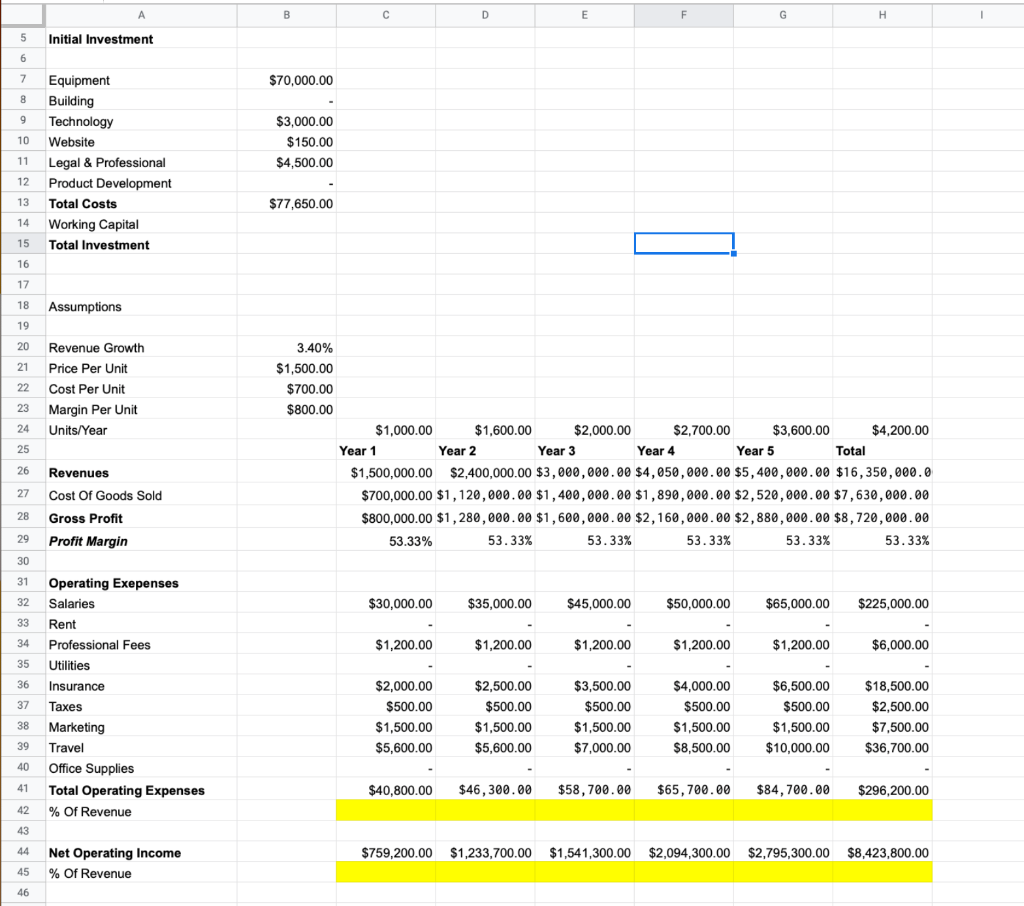Click the yellow highlighted cell beside % Of Revenue row 42
The height and width of the screenshot is (906, 1024).
pos(385,811)
